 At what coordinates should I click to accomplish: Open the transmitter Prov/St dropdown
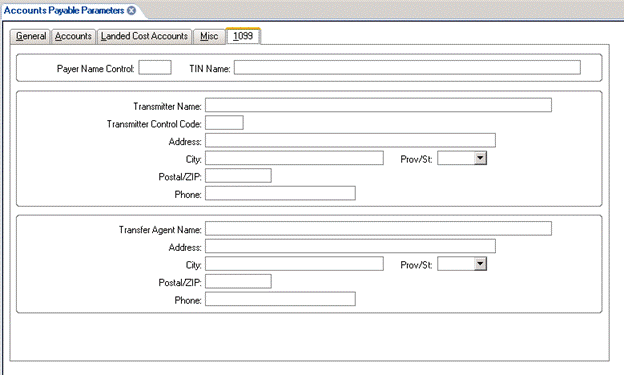pos(480,158)
